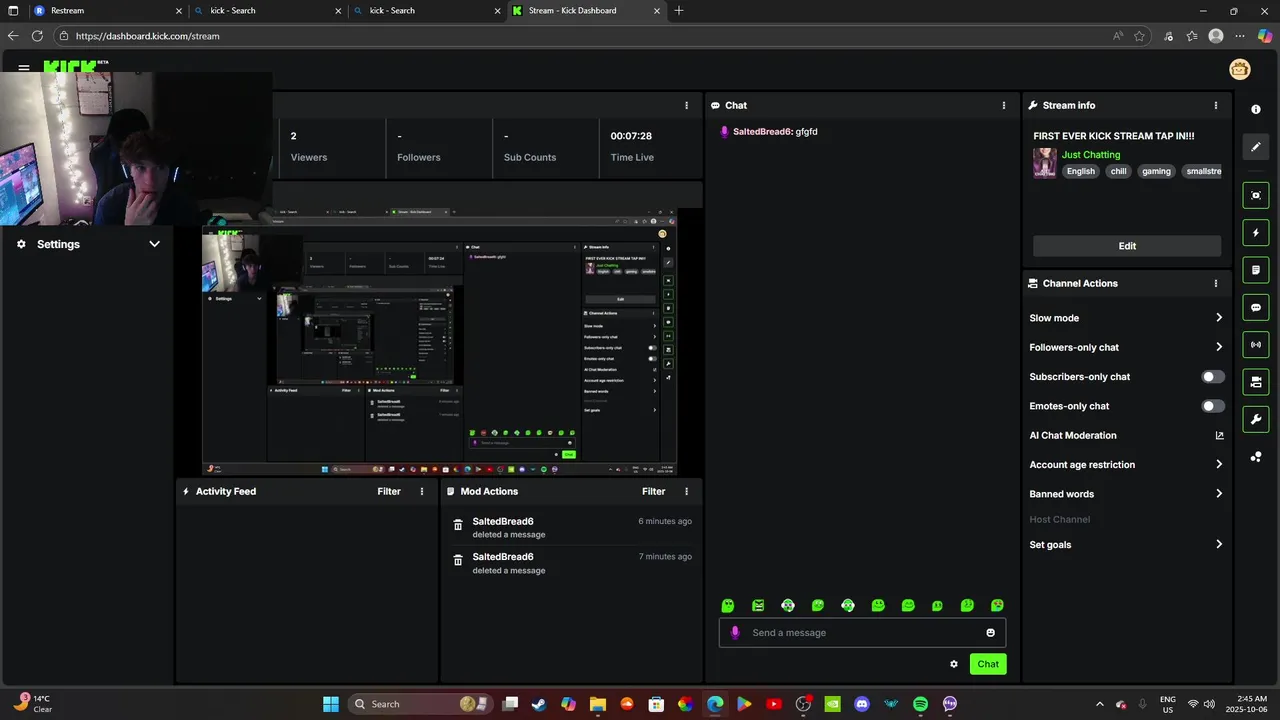Screen dimensions: 1280x720
Task: Expand the Settings section chevron
Action: [154, 244]
